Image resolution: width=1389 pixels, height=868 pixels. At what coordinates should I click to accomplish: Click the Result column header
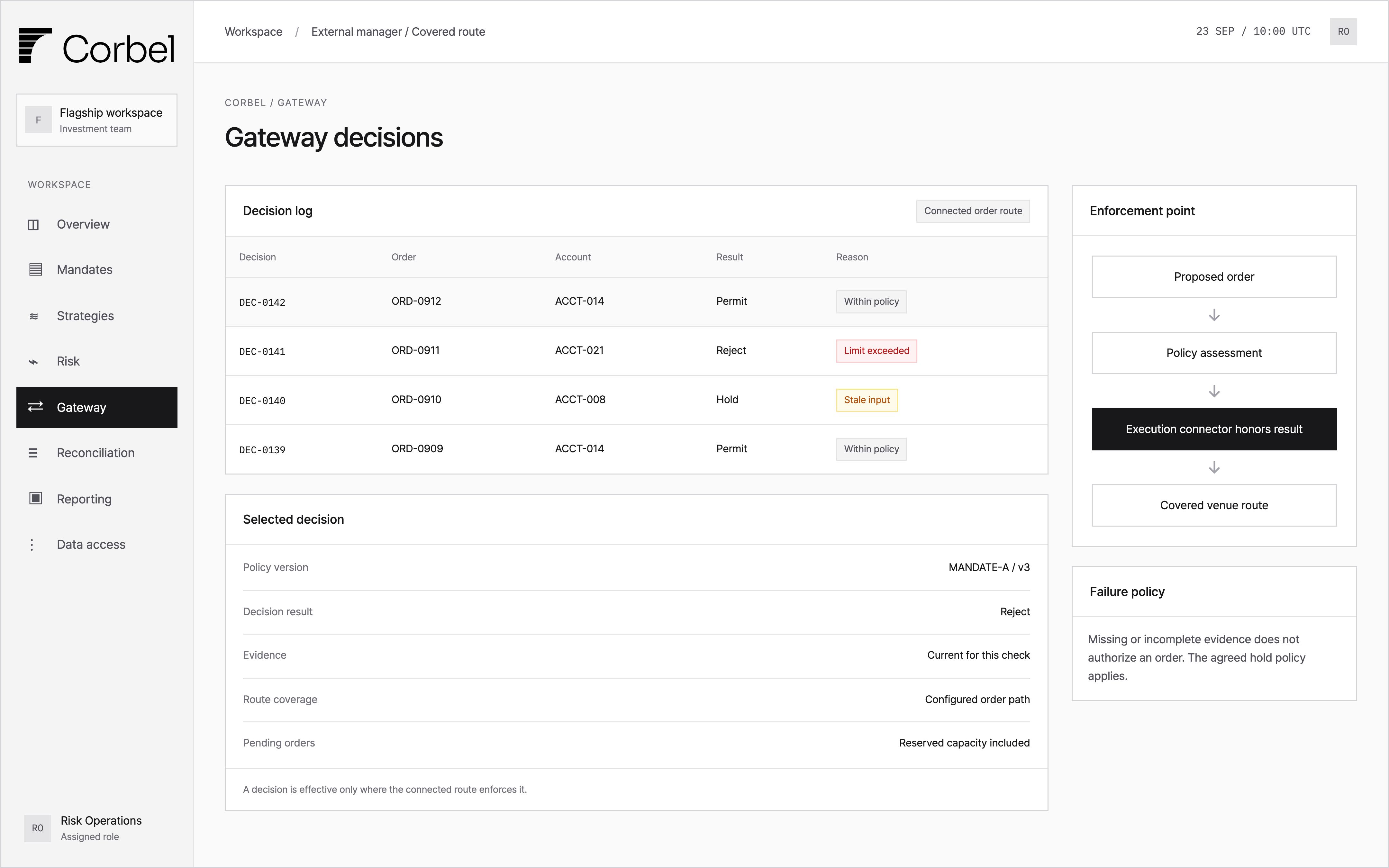(730, 257)
